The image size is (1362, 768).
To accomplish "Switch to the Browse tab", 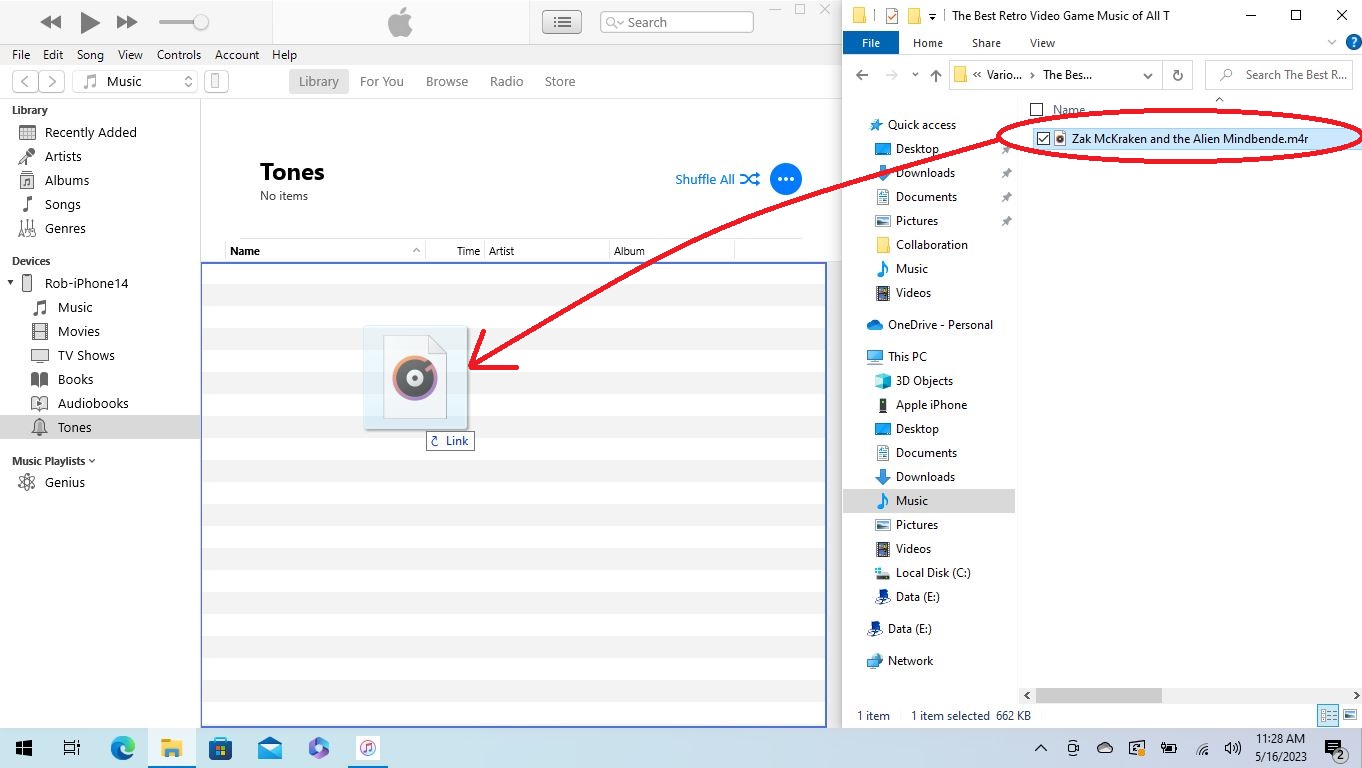I will [x=447, y=82].
